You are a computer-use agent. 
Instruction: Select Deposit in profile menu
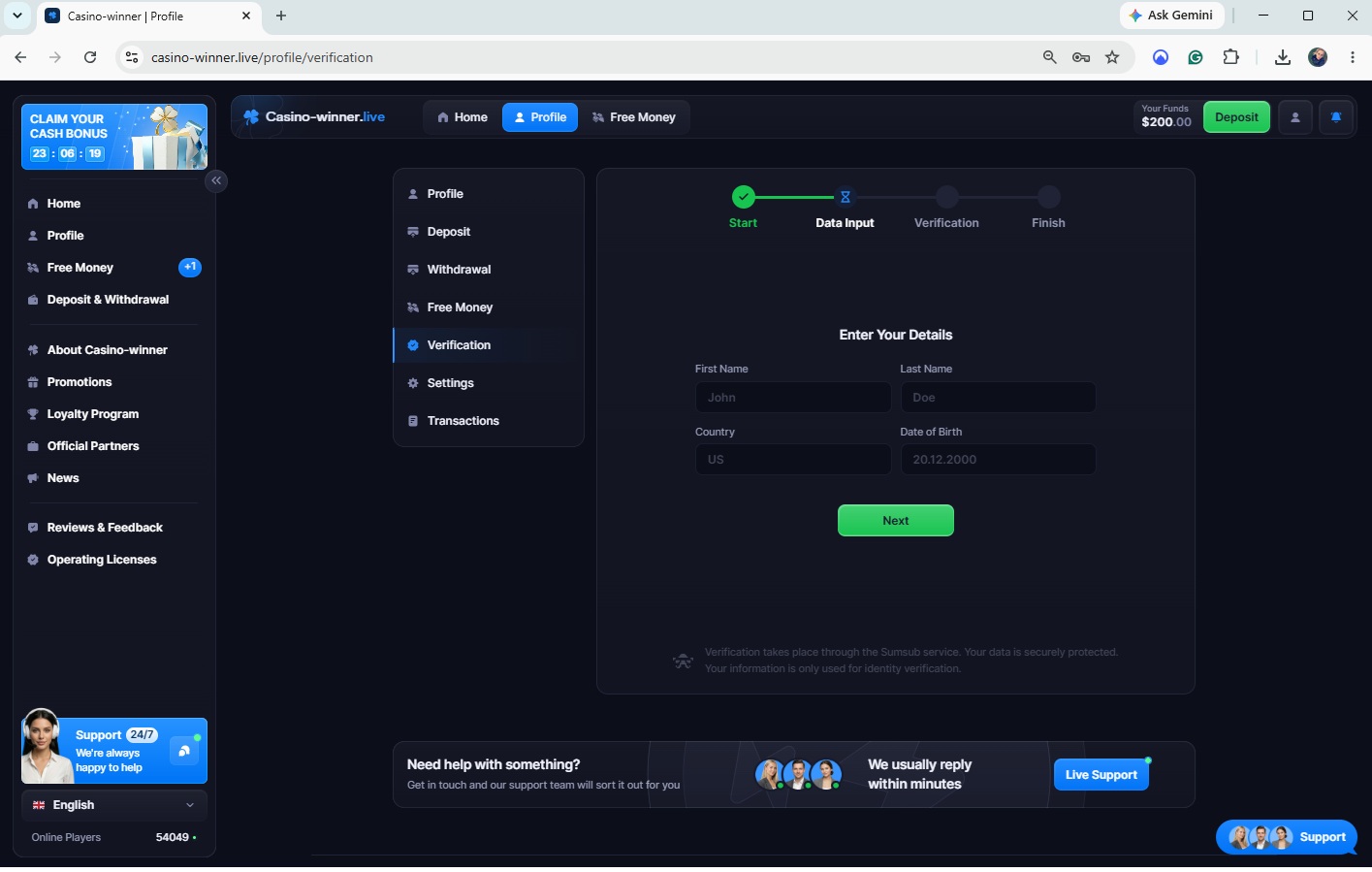tap(489, 232)
